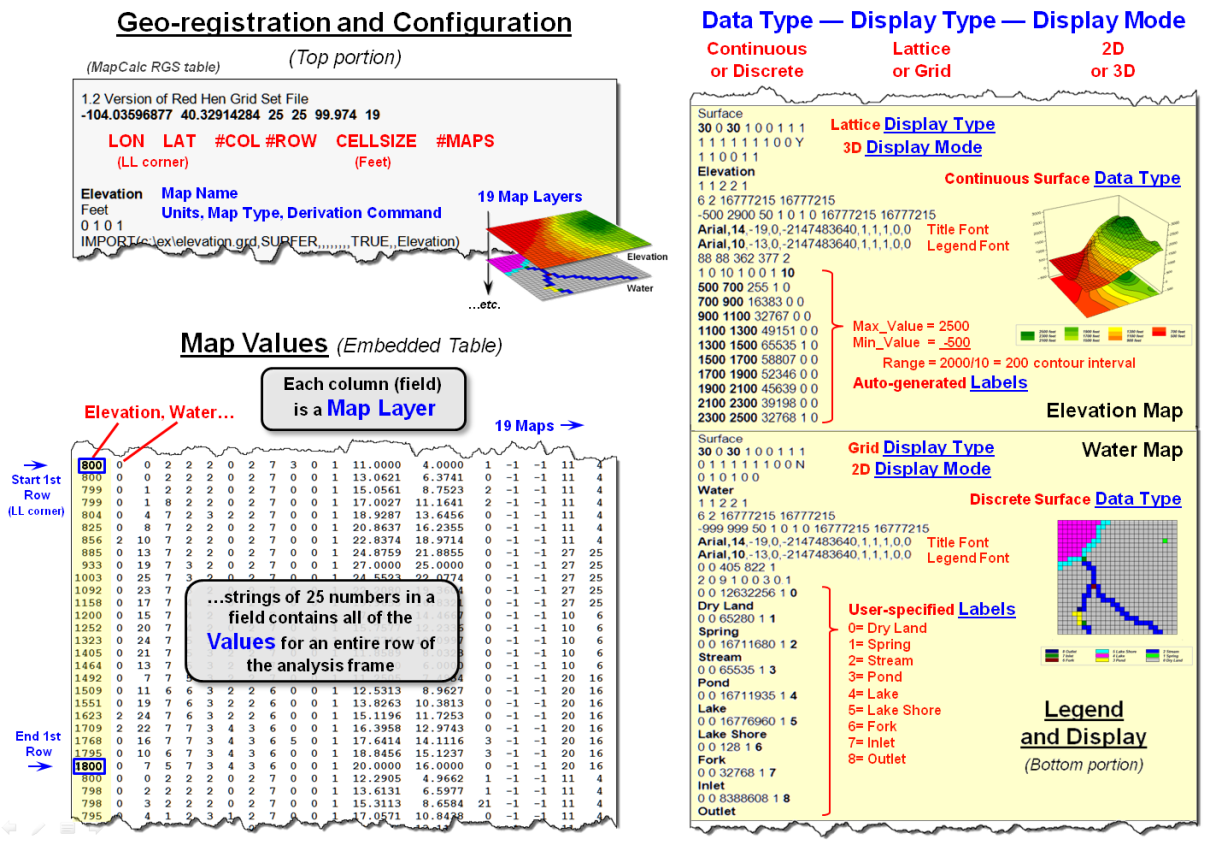1210x845 pixels.
Task: Open the Continuous Surface Data Type link
Action: click(1137, 179)
